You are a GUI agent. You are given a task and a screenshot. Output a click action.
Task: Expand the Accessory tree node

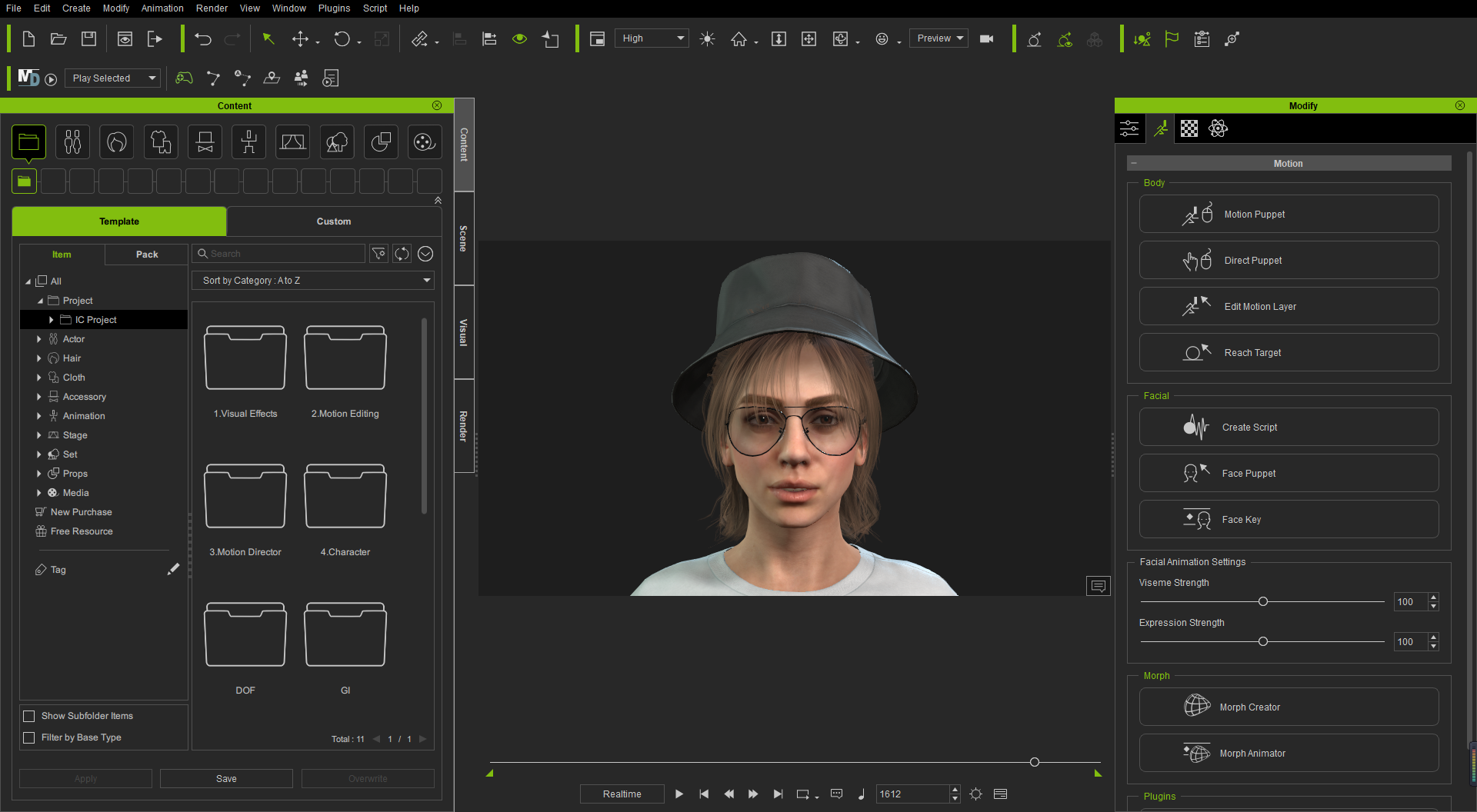39,397
